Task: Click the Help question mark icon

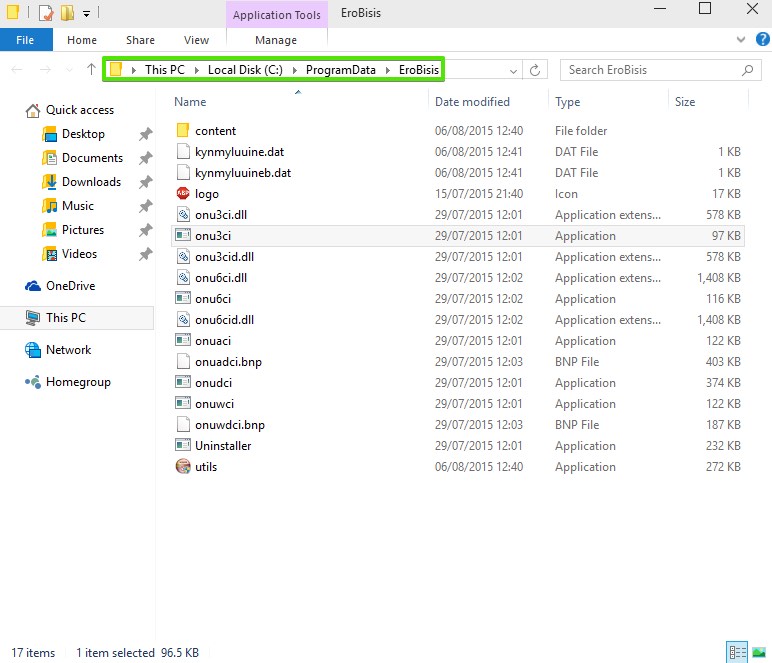Action: coord(763,40)
